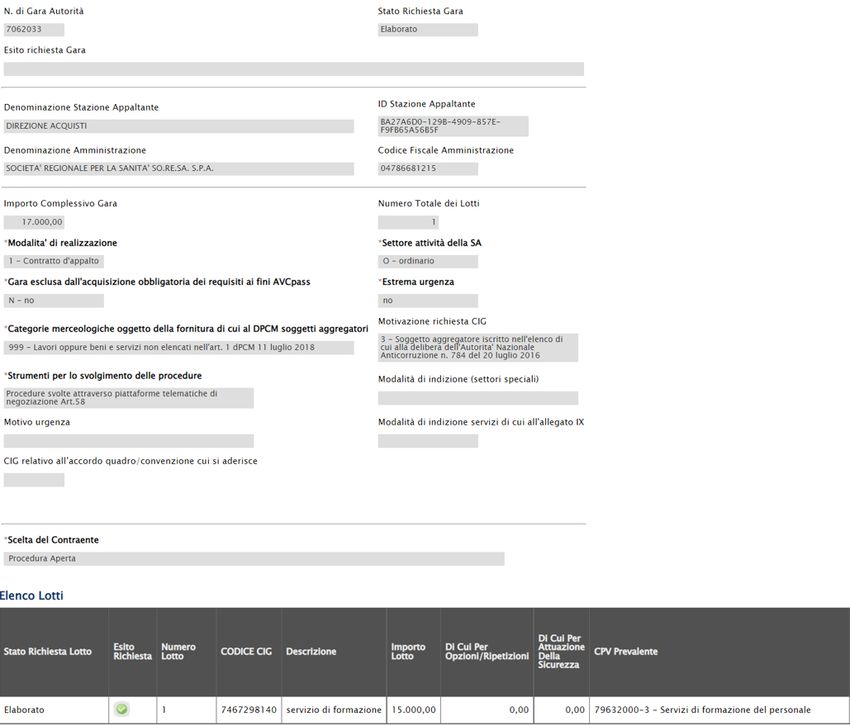
Task: Select the ID Stazione Appaltante value
Action: pyautogui.click(x=452, y=126)
